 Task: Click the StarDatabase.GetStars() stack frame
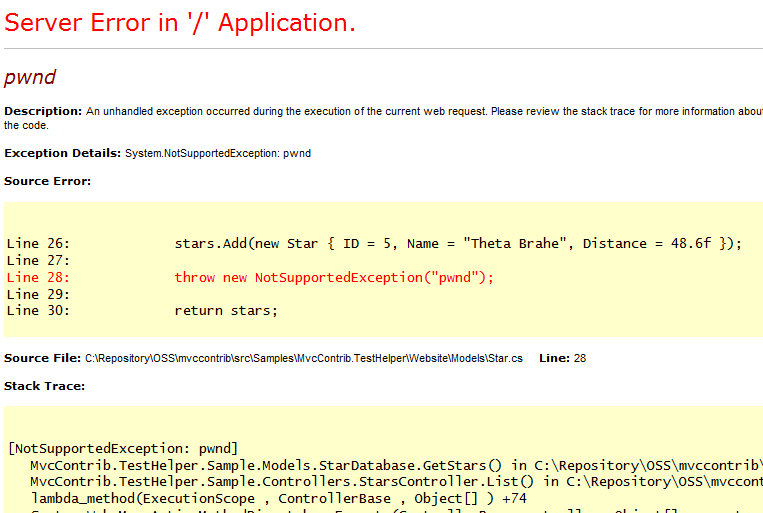396,465
